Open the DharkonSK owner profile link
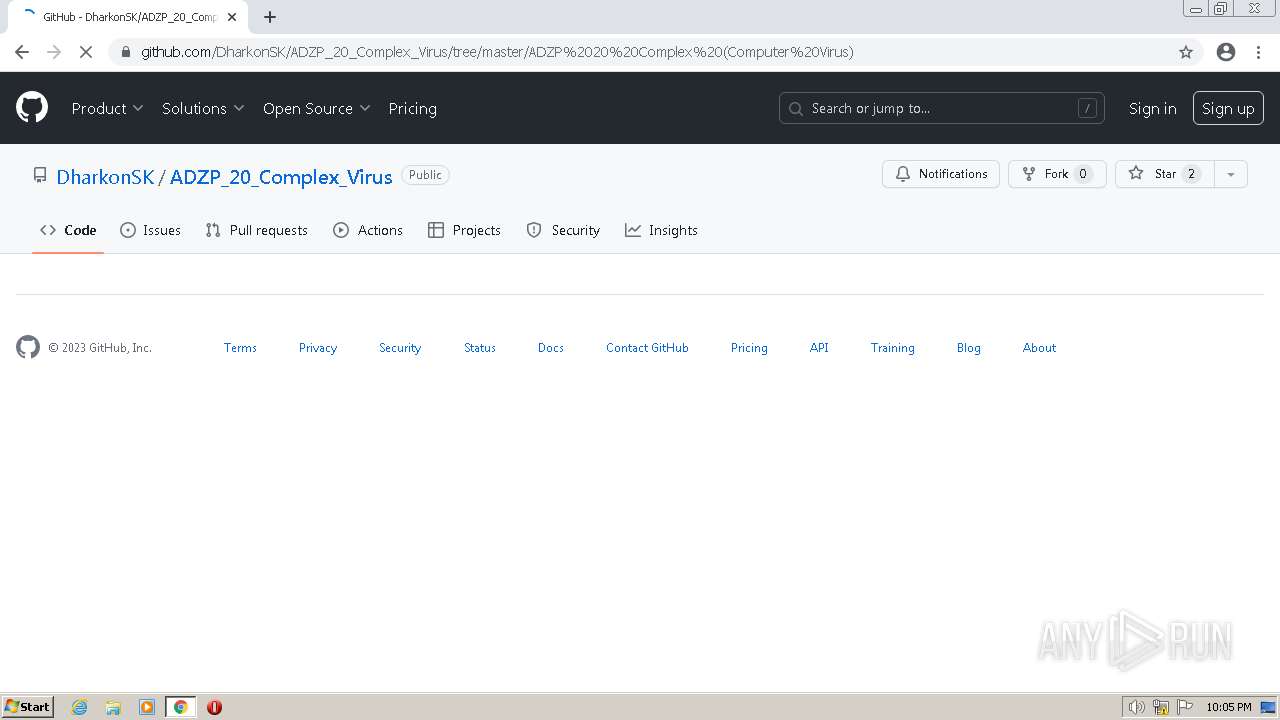Screen dimensions: 1280x720 [x=105, y=177]
